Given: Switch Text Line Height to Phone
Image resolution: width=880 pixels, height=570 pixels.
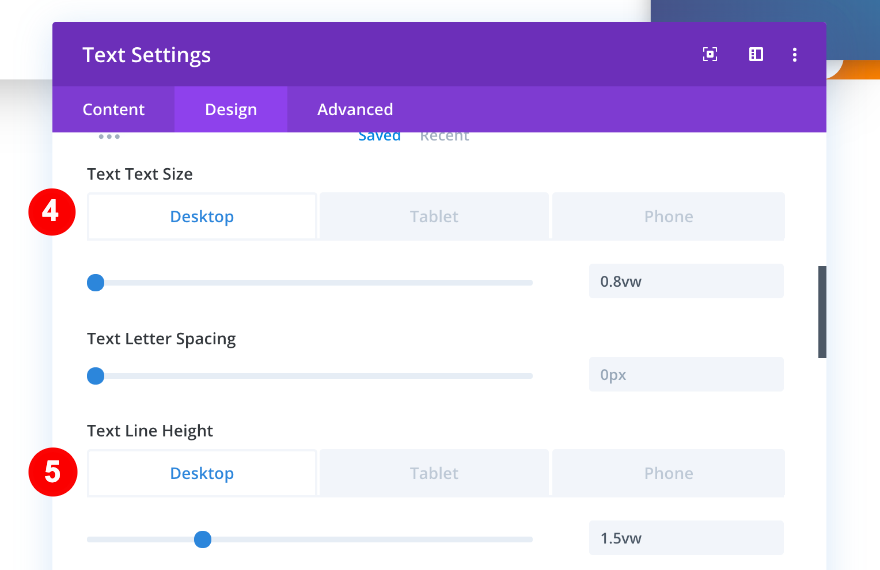Looking at the screenshot, I should [668, 474].
